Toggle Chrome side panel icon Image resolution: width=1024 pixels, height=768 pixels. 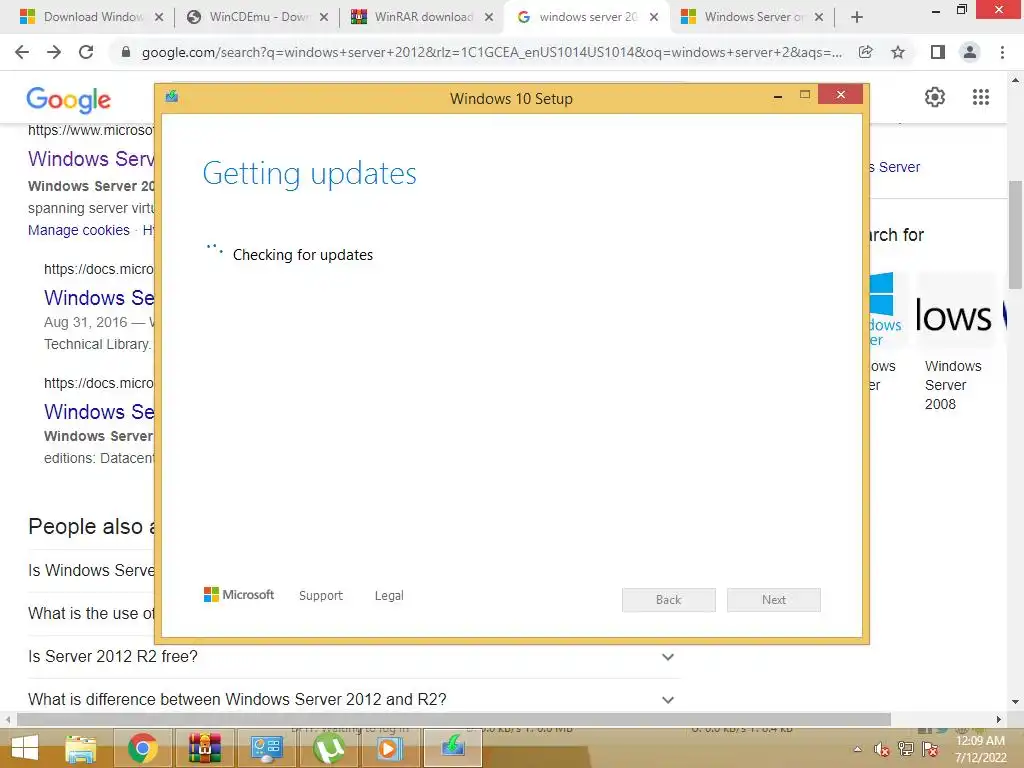(938, 52)
